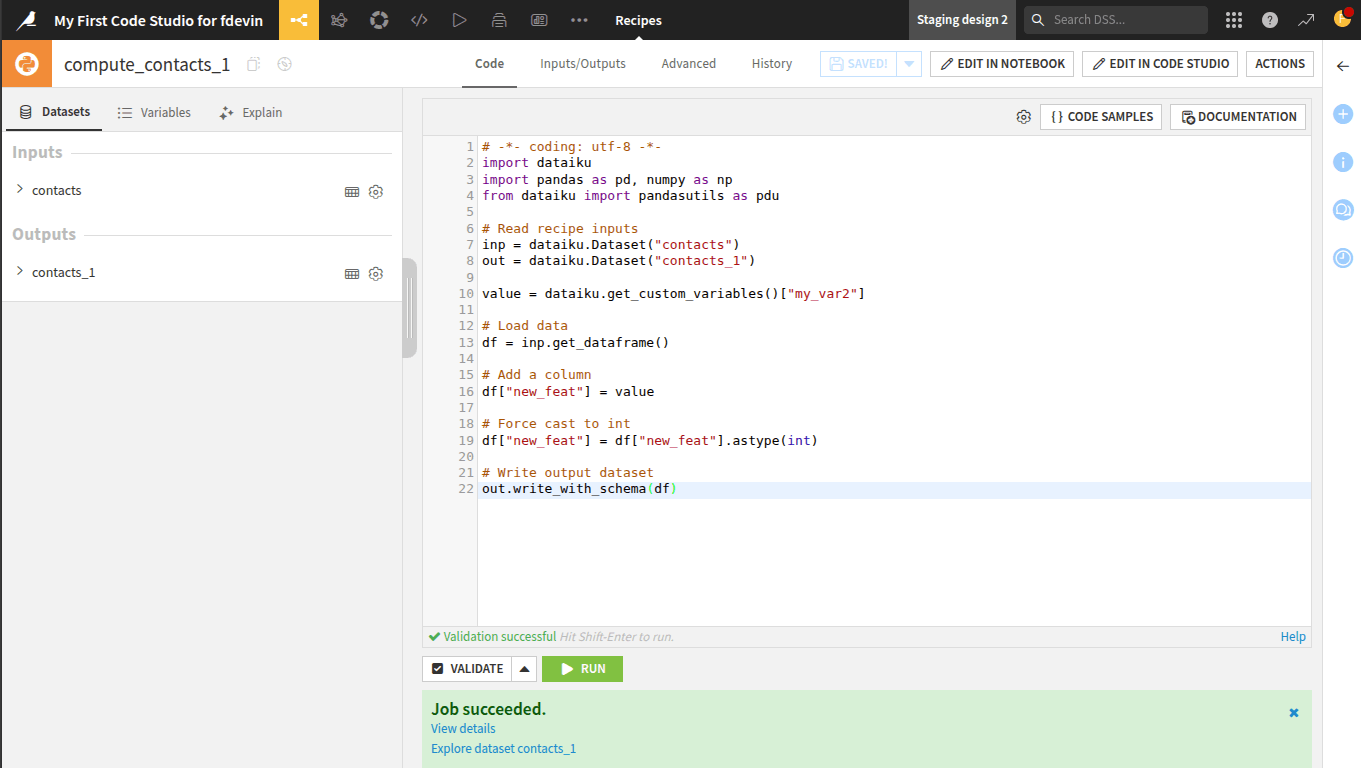Switch to the Inputs/Outputs tab
The height and width of the screenshot is (768, 1361).
(582, 63)
